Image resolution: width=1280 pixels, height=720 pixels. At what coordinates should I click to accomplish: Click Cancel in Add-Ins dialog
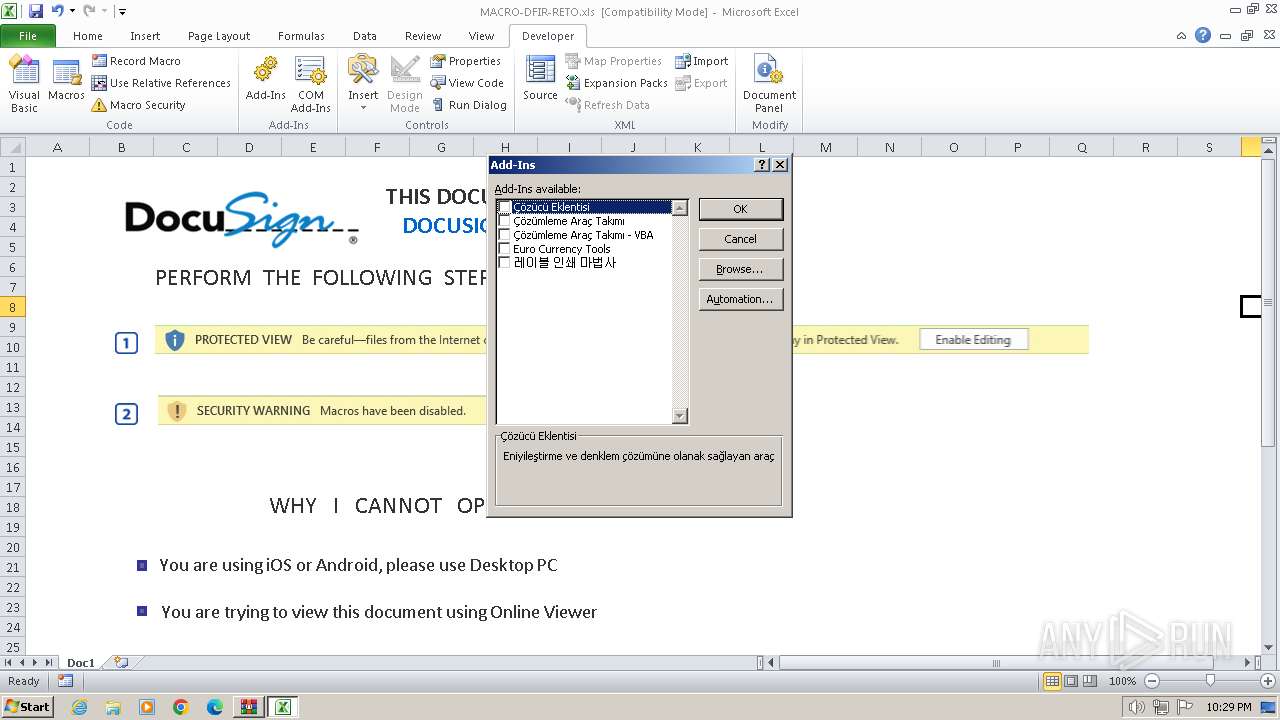tap(740, 239)
